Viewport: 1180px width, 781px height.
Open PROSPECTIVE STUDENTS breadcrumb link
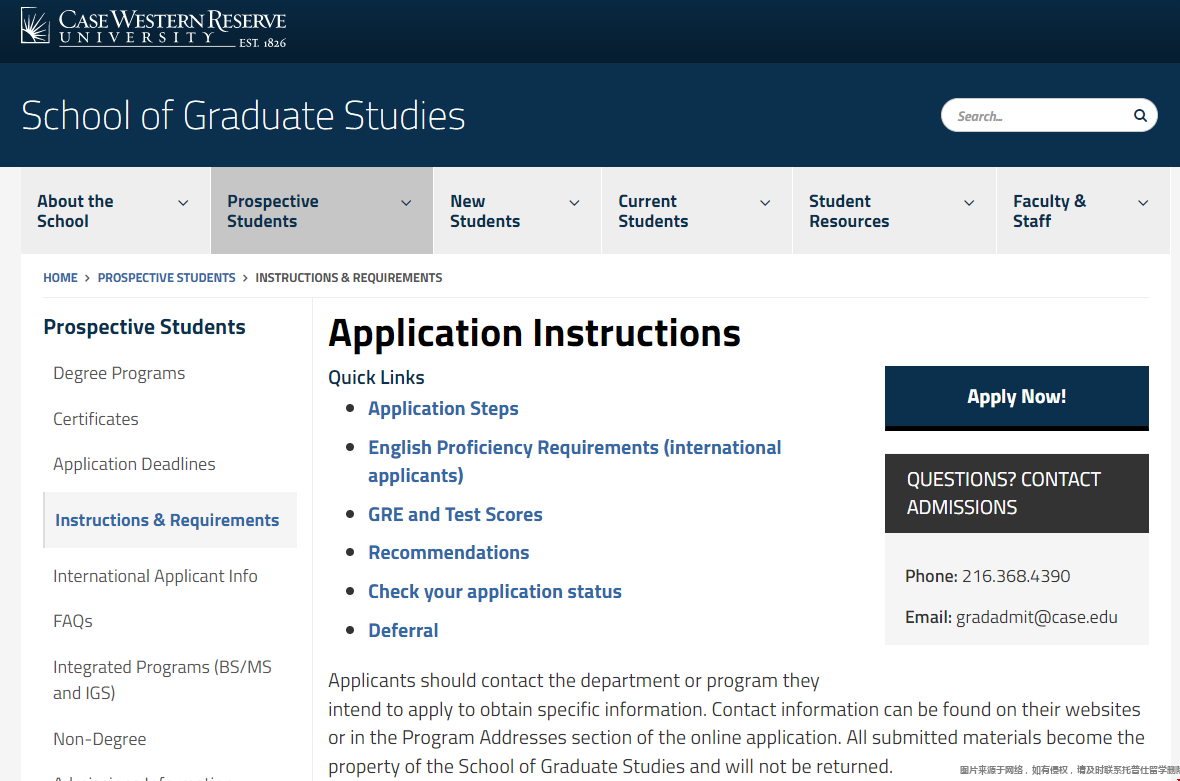coord(166,278)
